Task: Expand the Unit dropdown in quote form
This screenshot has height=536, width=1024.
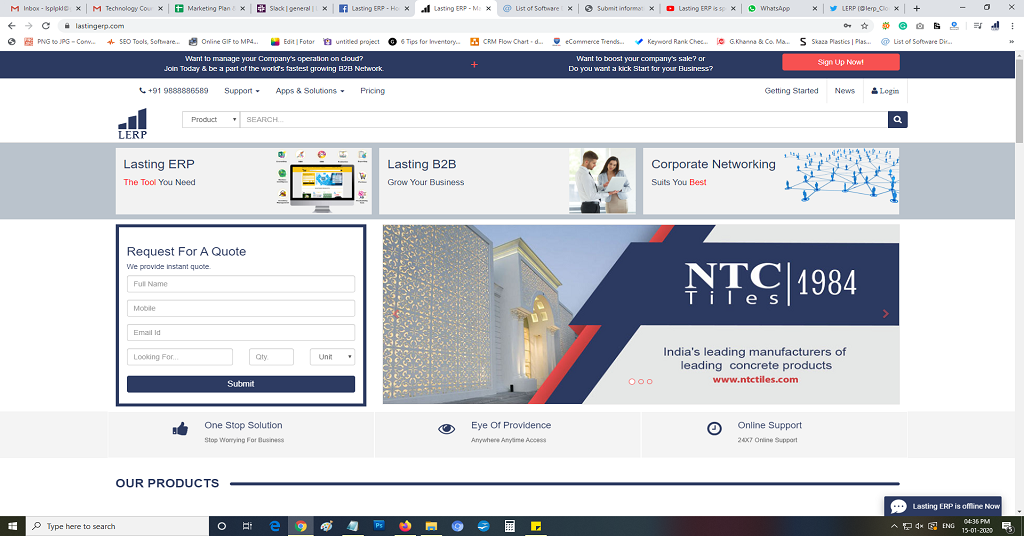Action: (x=332, y=357)
